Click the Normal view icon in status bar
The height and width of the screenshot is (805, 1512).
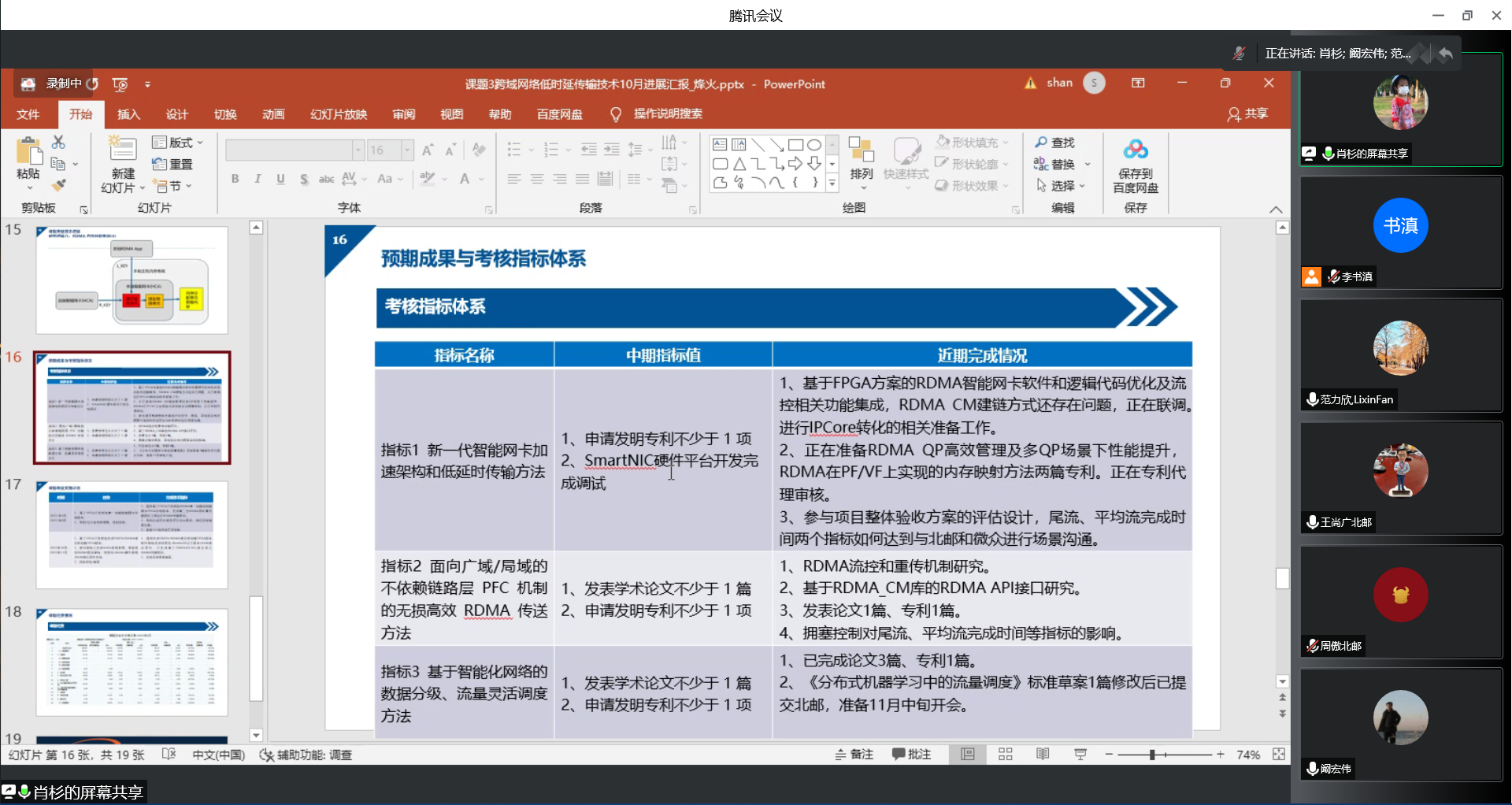tap(968, 755)
